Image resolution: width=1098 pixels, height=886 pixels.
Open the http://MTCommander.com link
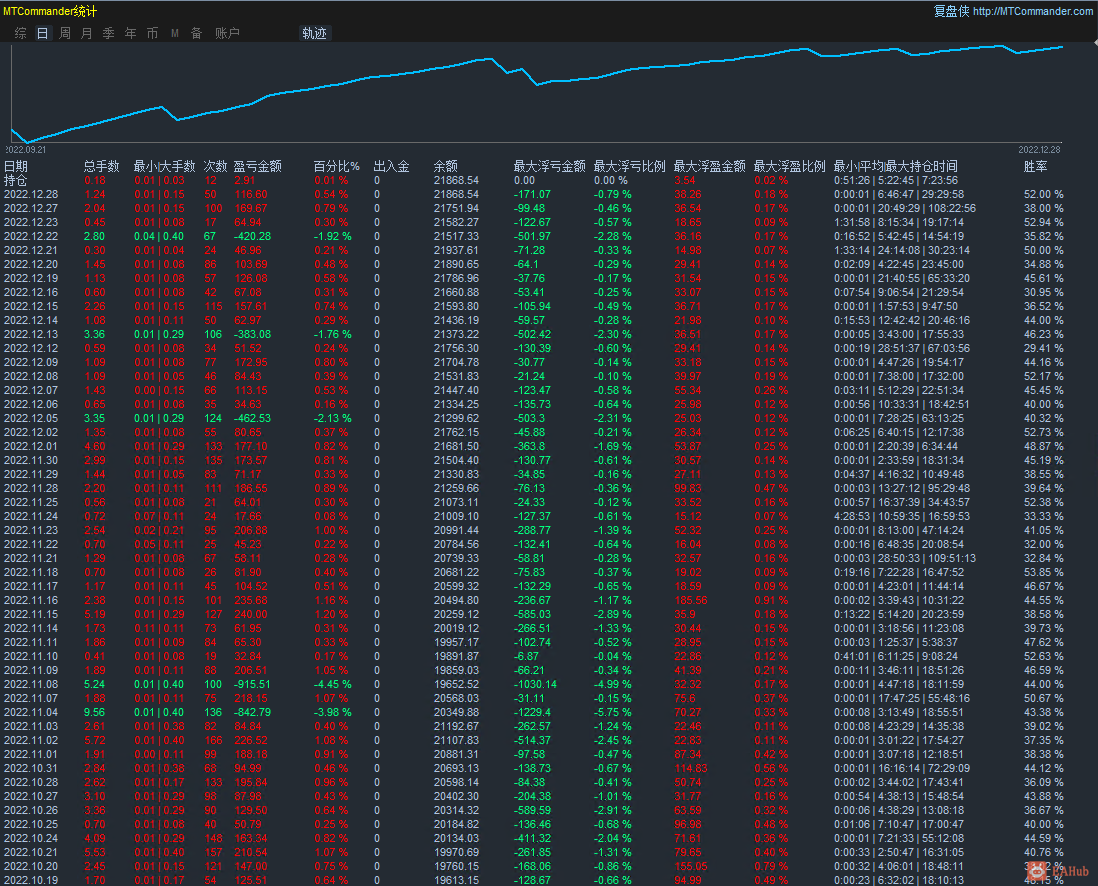tap(1033, 11)
